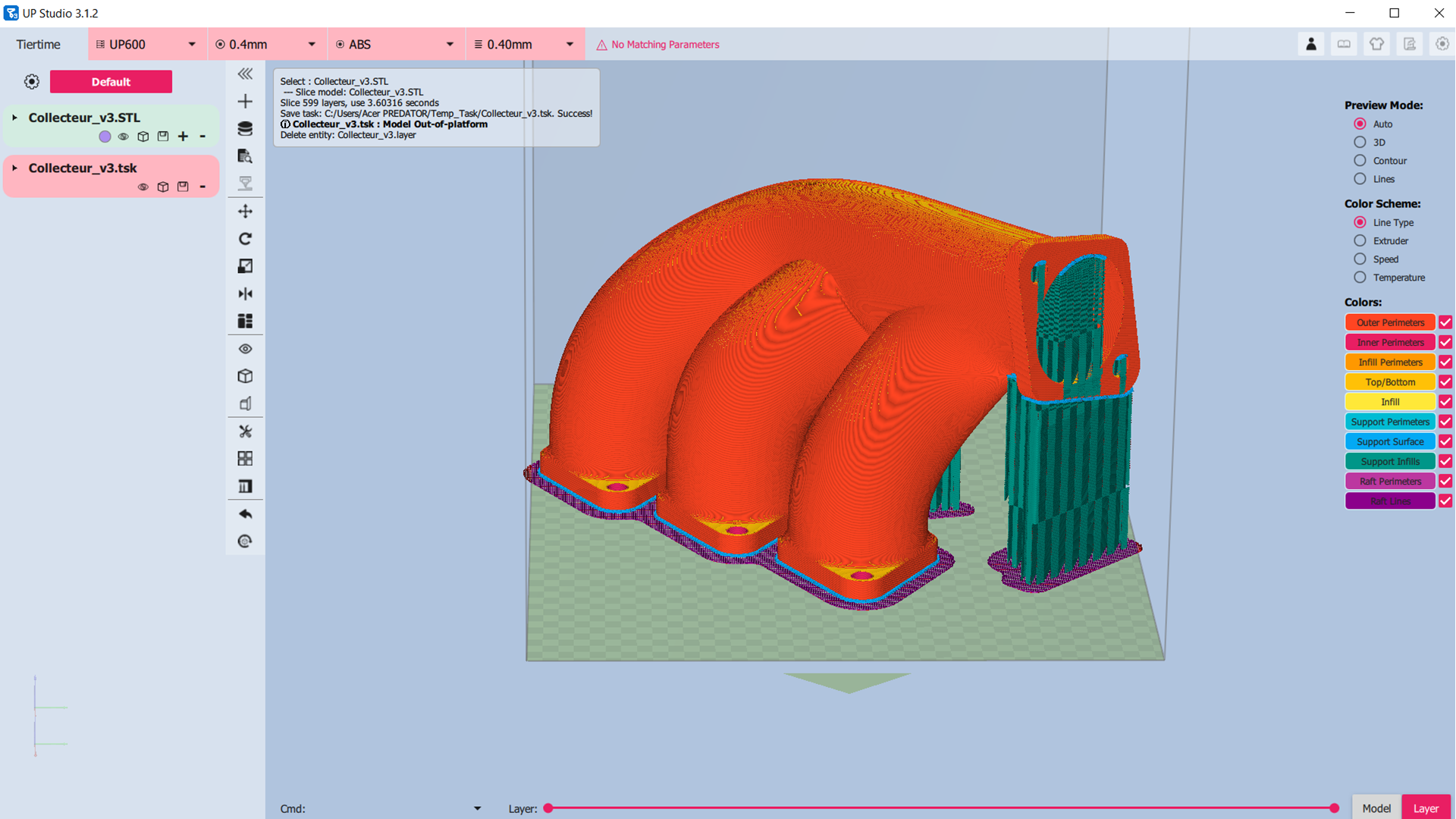
Task: Toggle visibility of Collecteur_v3.tsk
Action: point(143,187)
